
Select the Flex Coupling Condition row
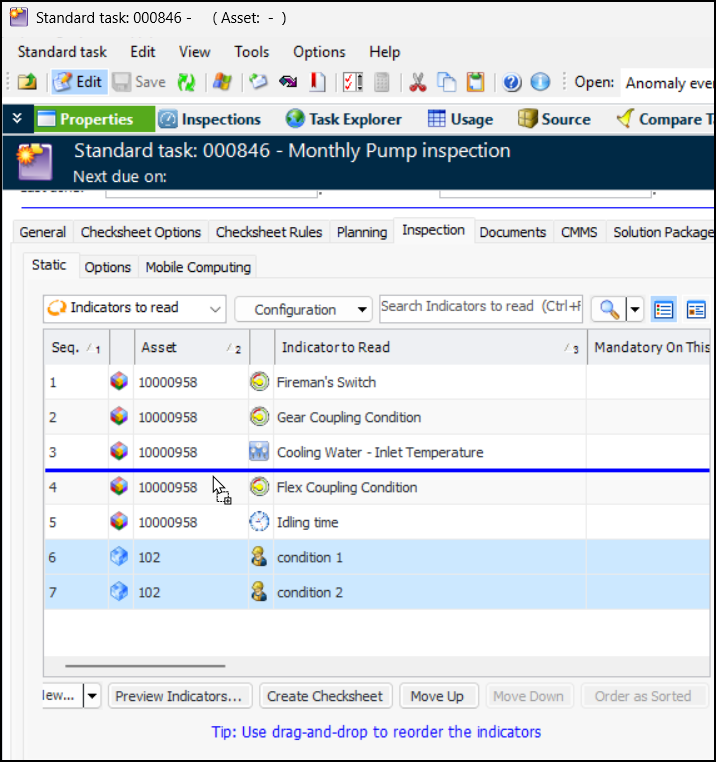(377, 487)
